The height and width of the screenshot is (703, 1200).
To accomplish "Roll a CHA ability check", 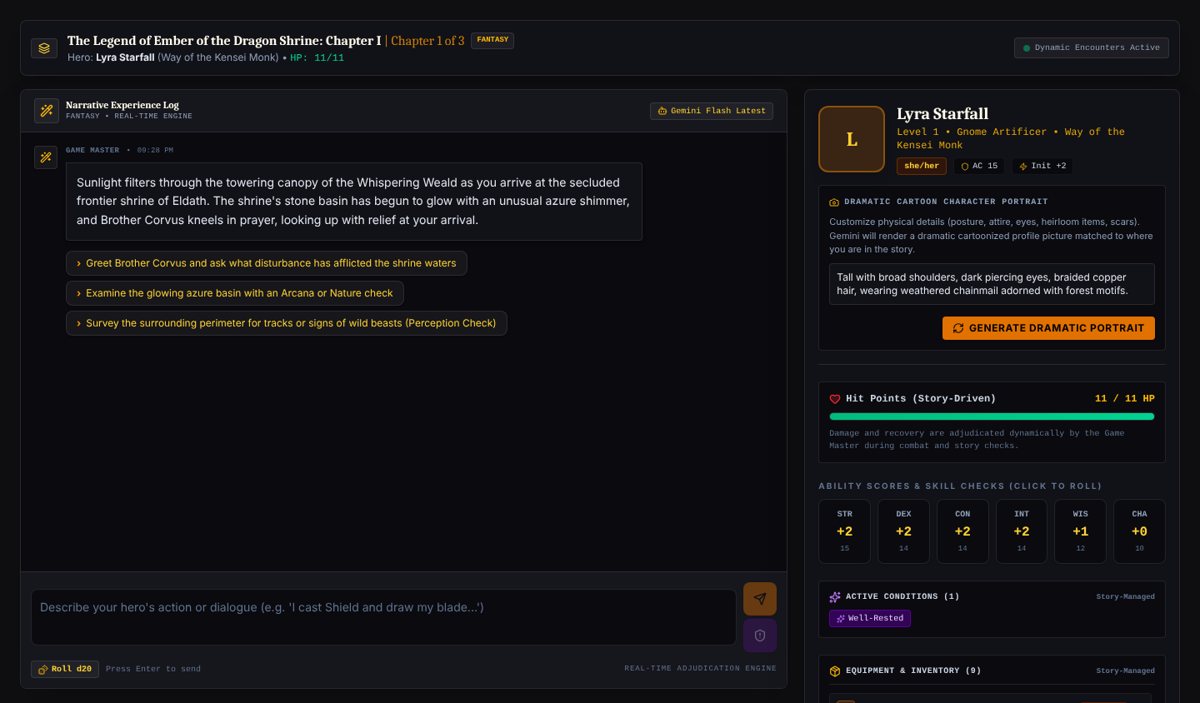I will coord(1140,531).
